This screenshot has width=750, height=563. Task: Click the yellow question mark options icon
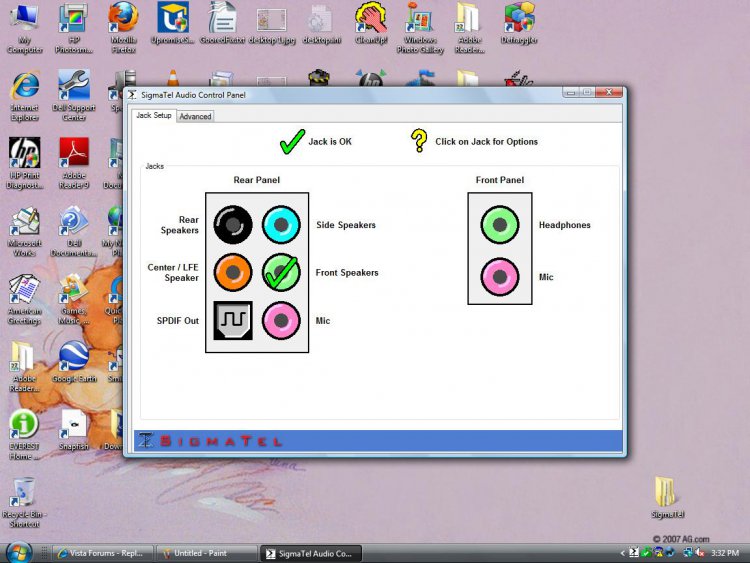coord(419,141)
